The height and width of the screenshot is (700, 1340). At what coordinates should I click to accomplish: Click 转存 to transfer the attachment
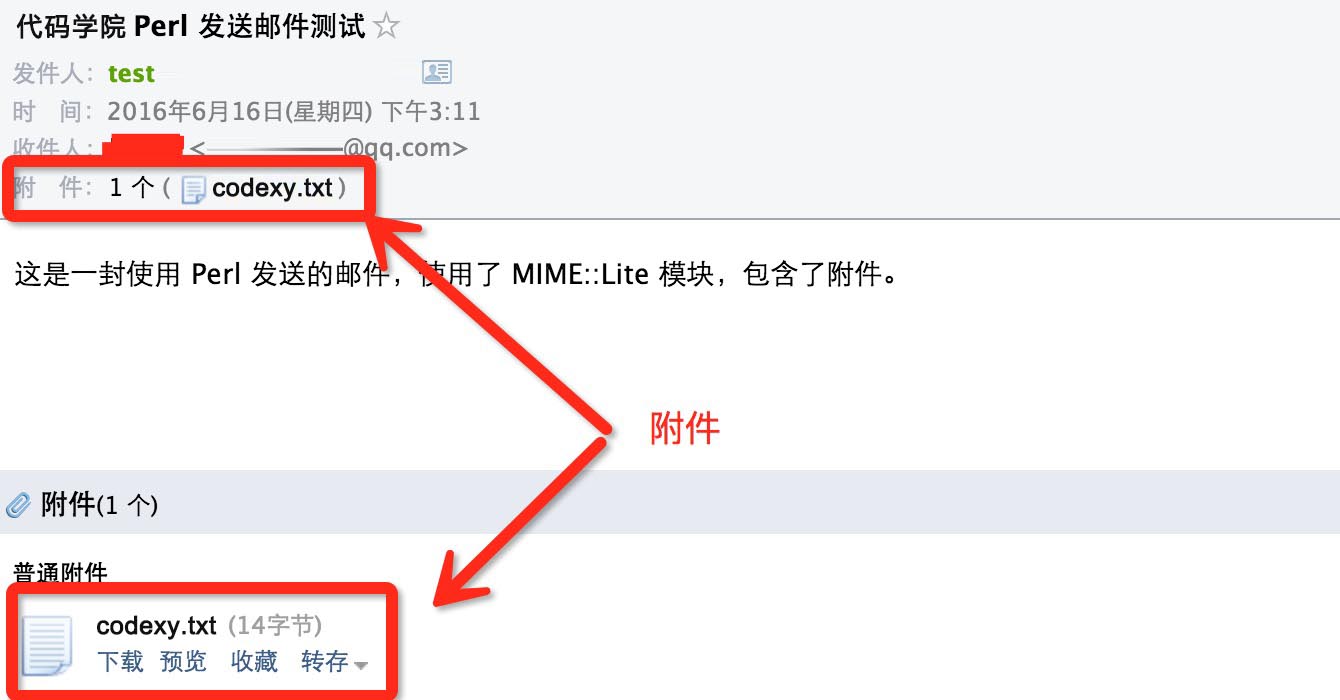click(x=325, y=661)
